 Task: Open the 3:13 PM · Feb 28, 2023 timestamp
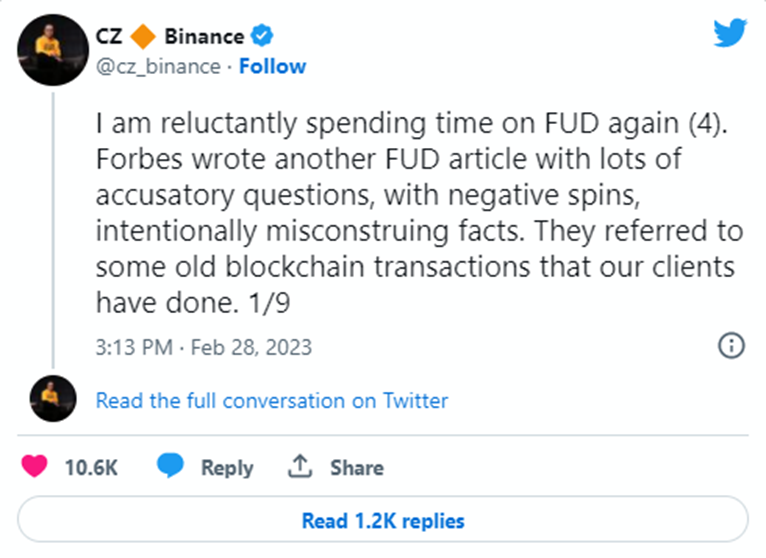click(203, 348)
